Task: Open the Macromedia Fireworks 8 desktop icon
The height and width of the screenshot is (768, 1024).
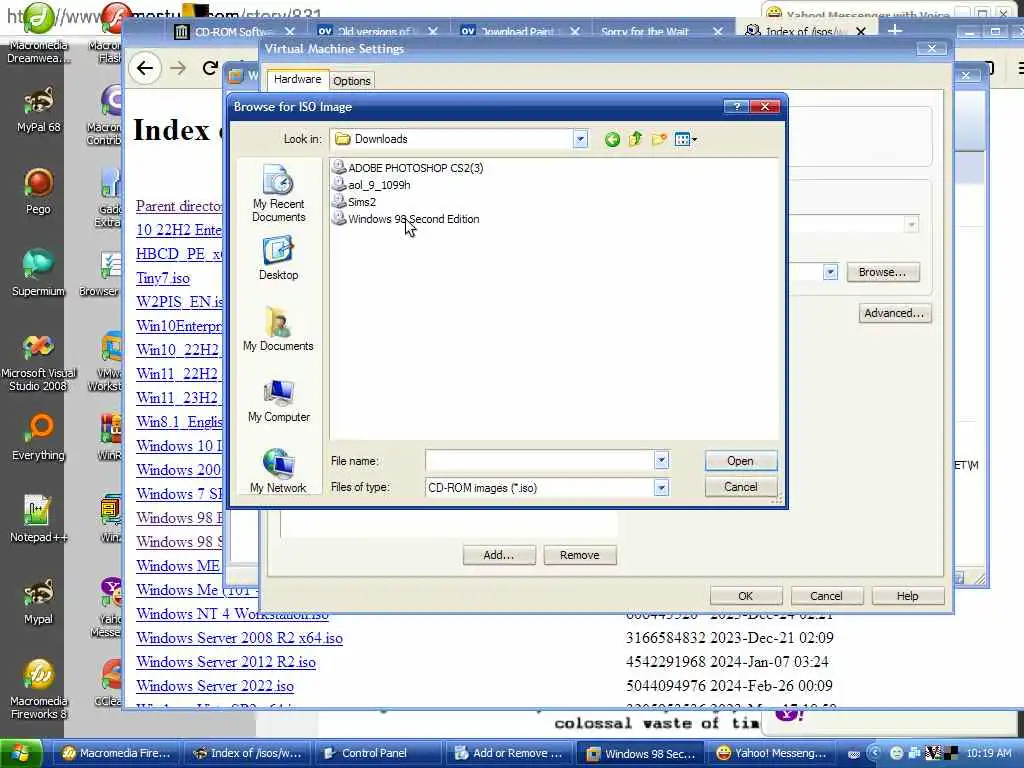Action: coord(39,690)
